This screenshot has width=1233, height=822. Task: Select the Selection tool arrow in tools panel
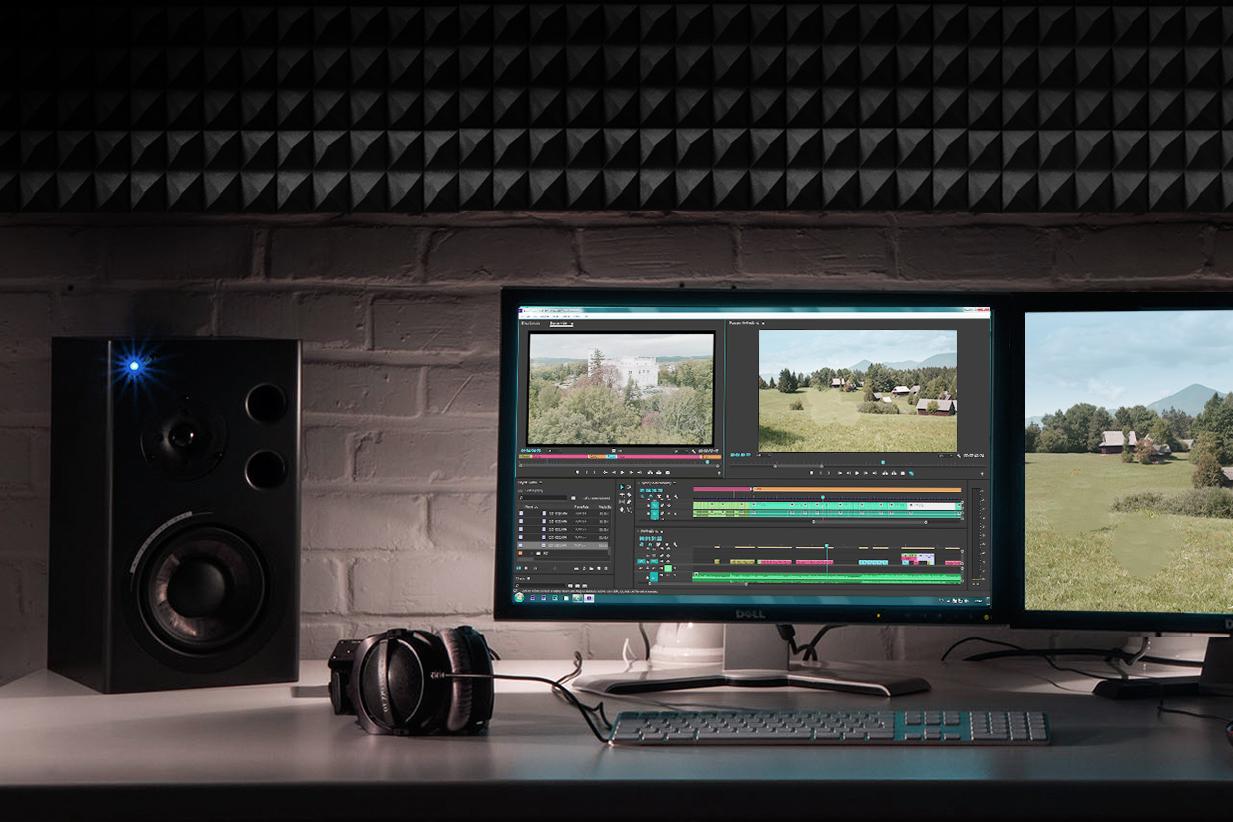coord(620,487)
